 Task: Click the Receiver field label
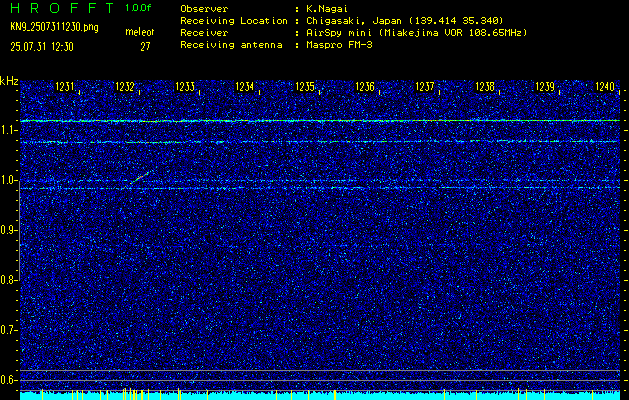click(204, 33)
